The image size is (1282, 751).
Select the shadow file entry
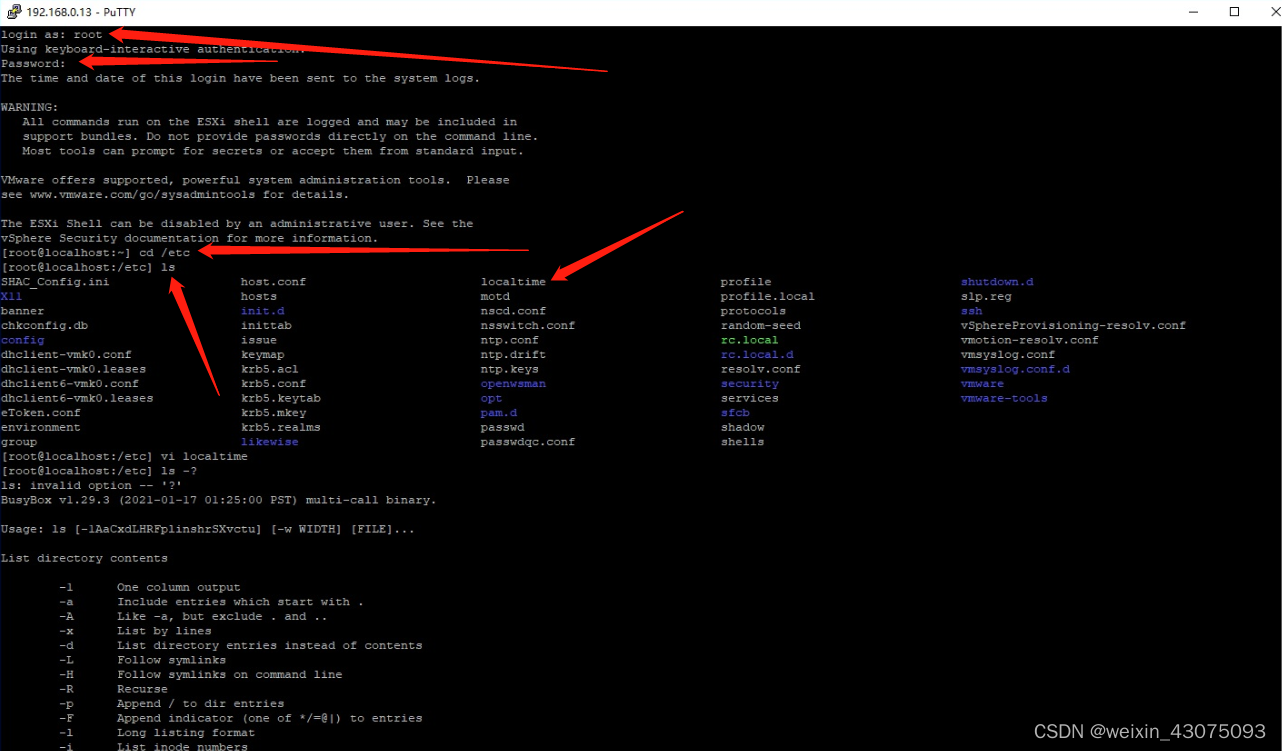tap(743, 427)
